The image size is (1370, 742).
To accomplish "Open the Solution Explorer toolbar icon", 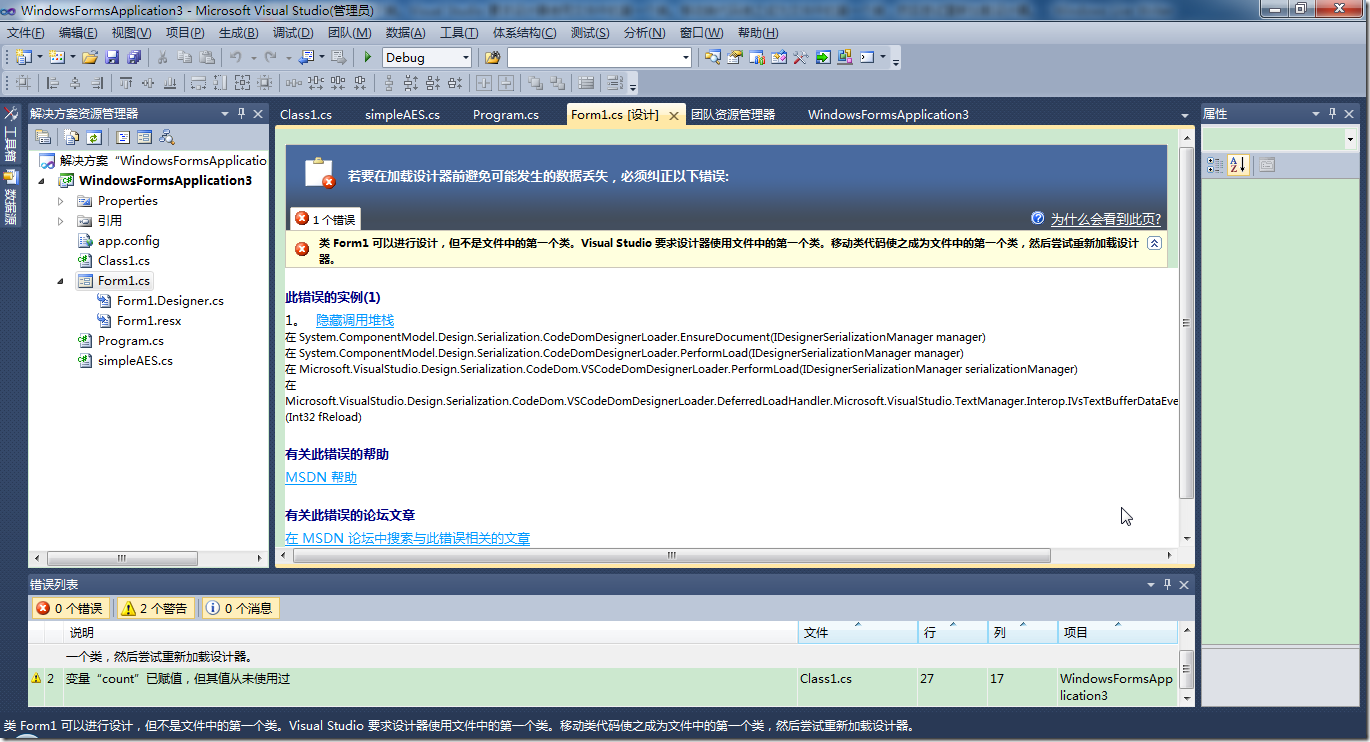I will tap(713, 57).
